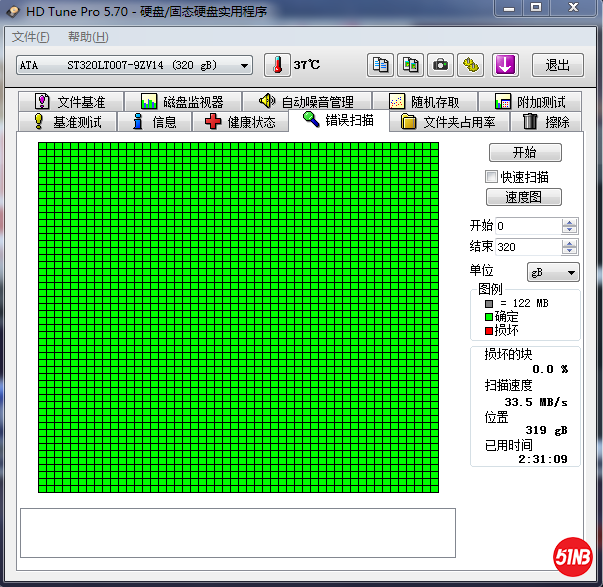Open the 单位 gB unit dropdown

pyautogui.click(x=553, y=272)
